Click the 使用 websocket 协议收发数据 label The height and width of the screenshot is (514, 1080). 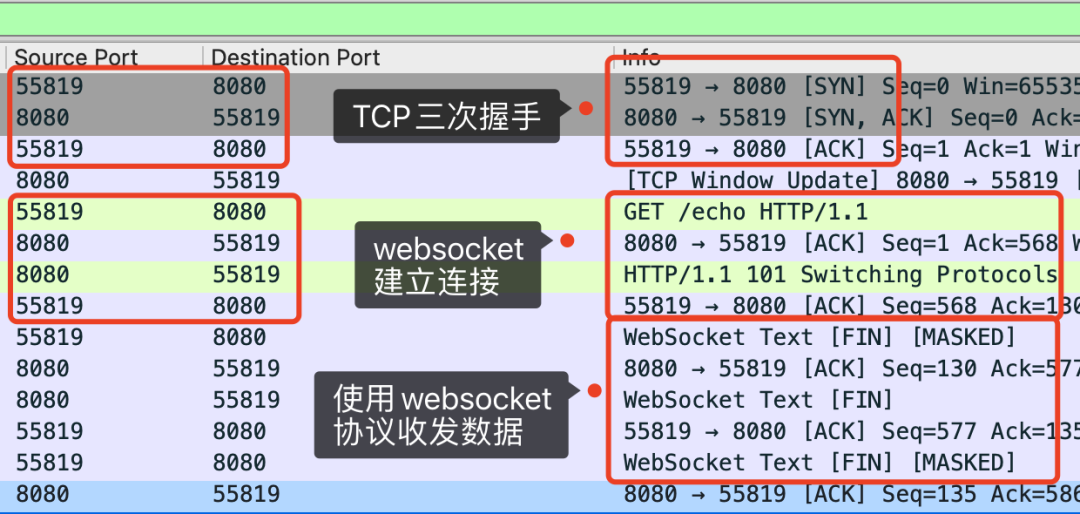tap(442, 415)
